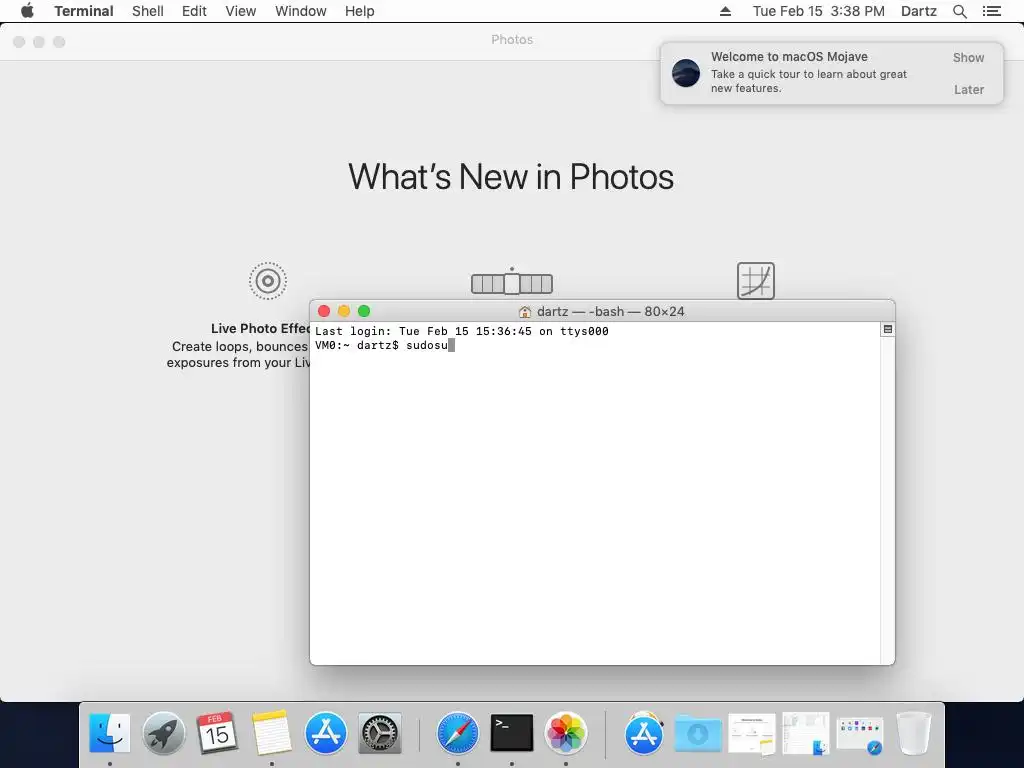Click the Terminal icon in the Dock
1024x768 pixels.
(511, 733)
